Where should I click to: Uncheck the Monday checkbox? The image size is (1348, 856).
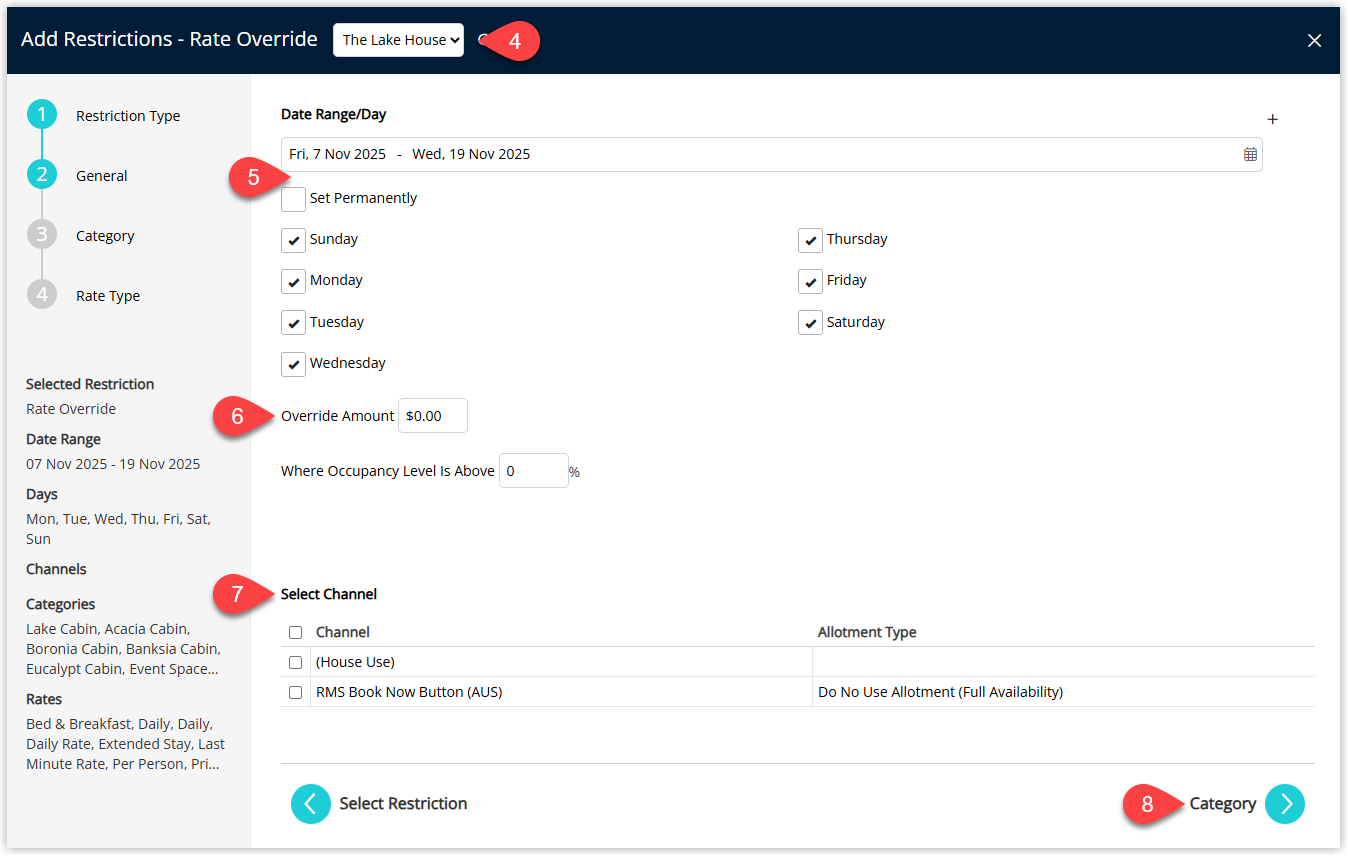(x=293, y=281)
